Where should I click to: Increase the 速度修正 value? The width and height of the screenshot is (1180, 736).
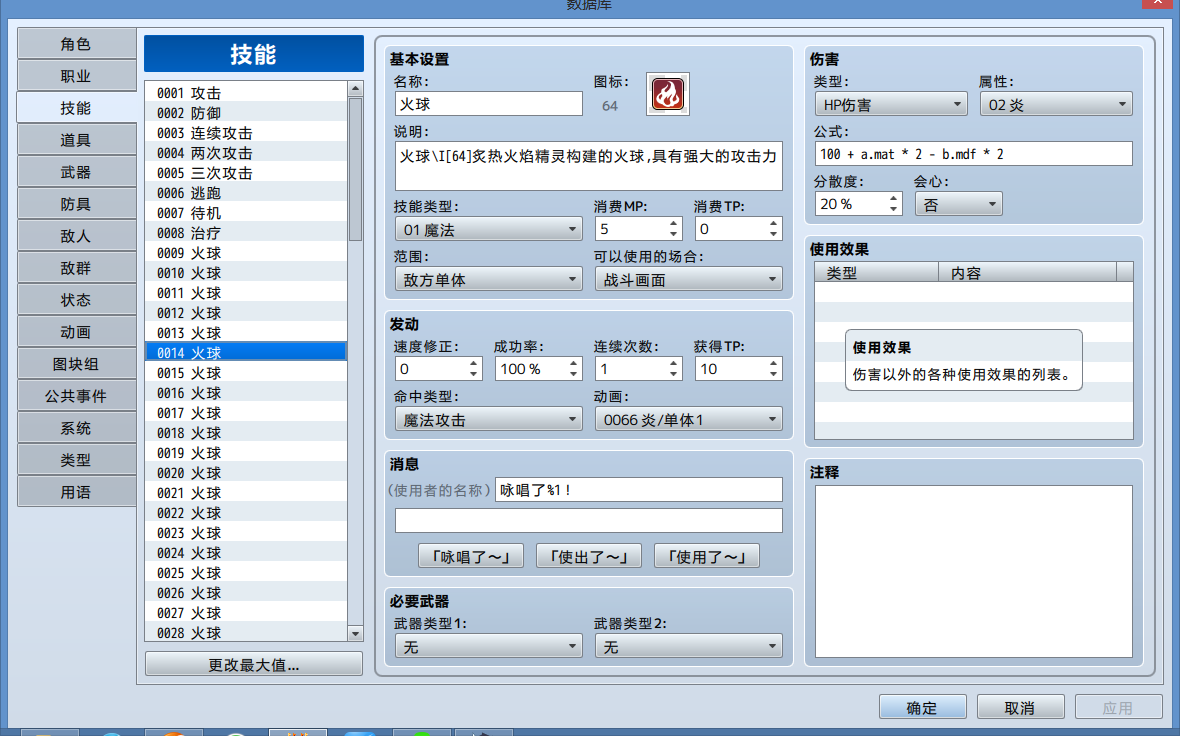473,363
